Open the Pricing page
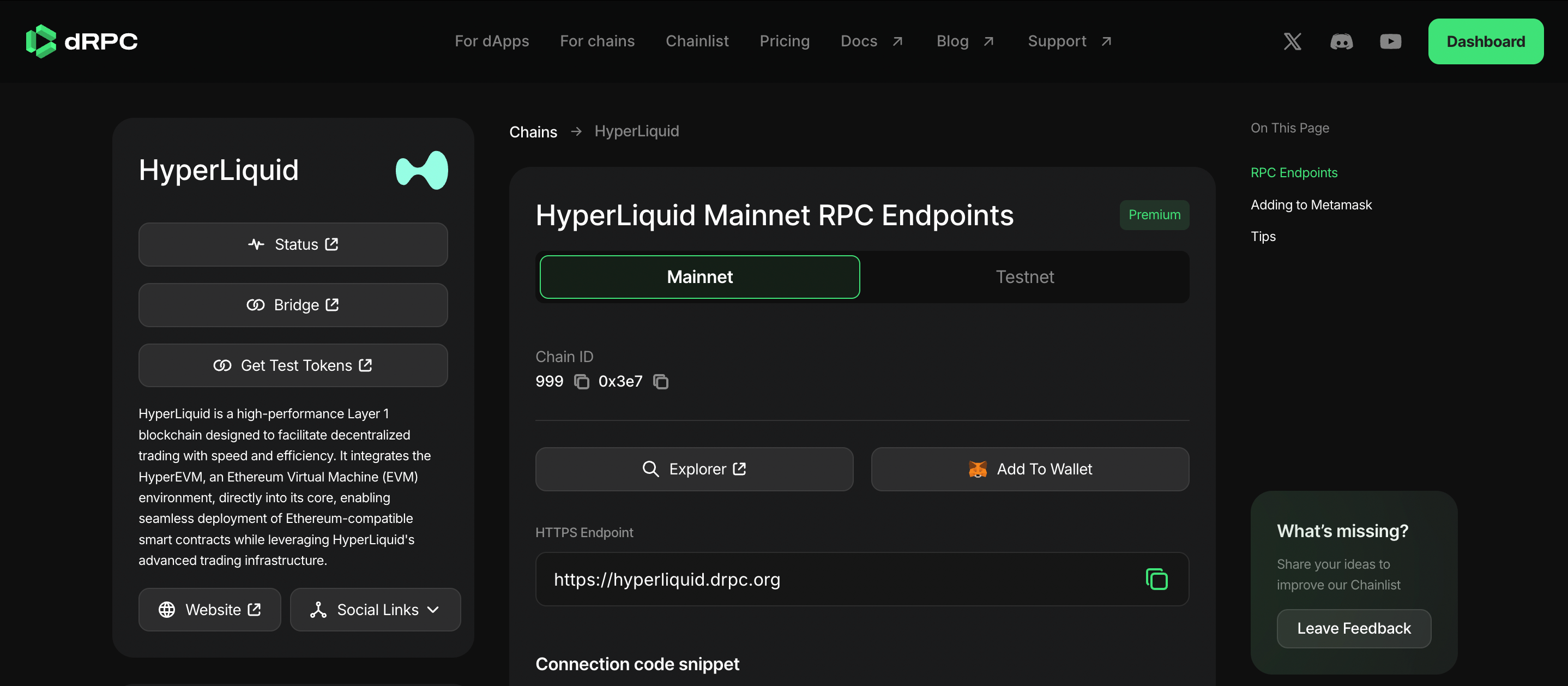The image size is (1568, 686). (784, 41)
